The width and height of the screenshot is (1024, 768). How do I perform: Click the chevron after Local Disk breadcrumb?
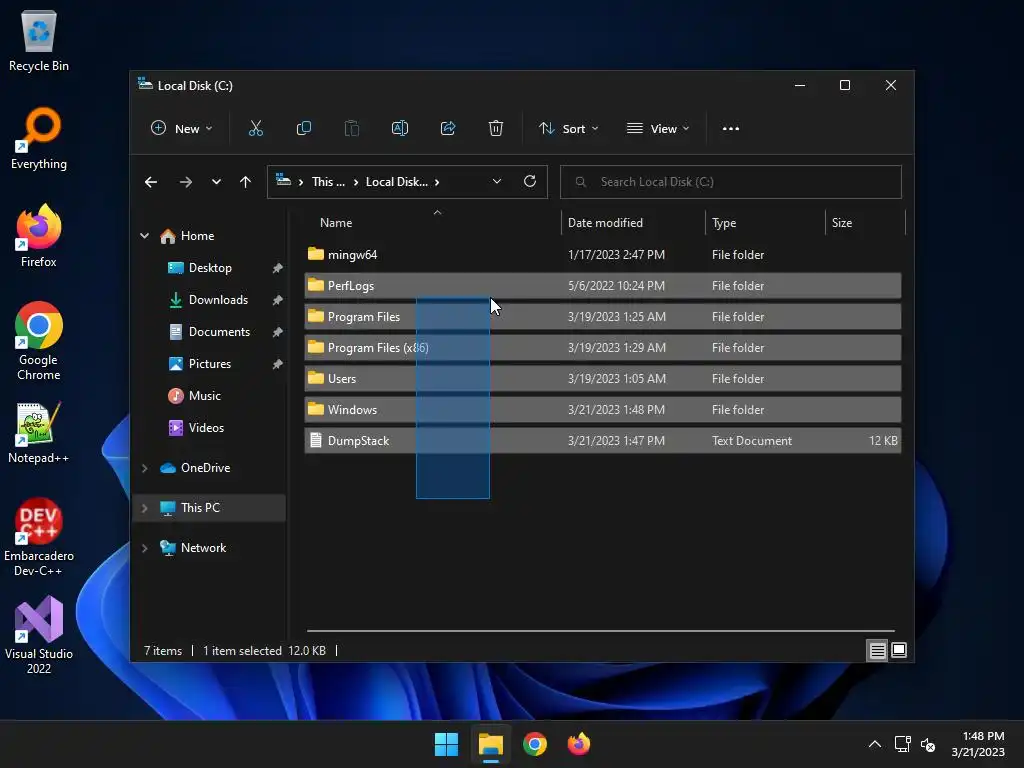coord(437,182)
